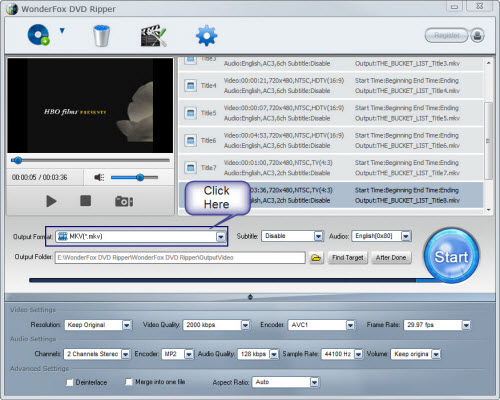This screenshot has width=500, height=400.
Task: Toggle the Title6 row icon
Action: 190,140
